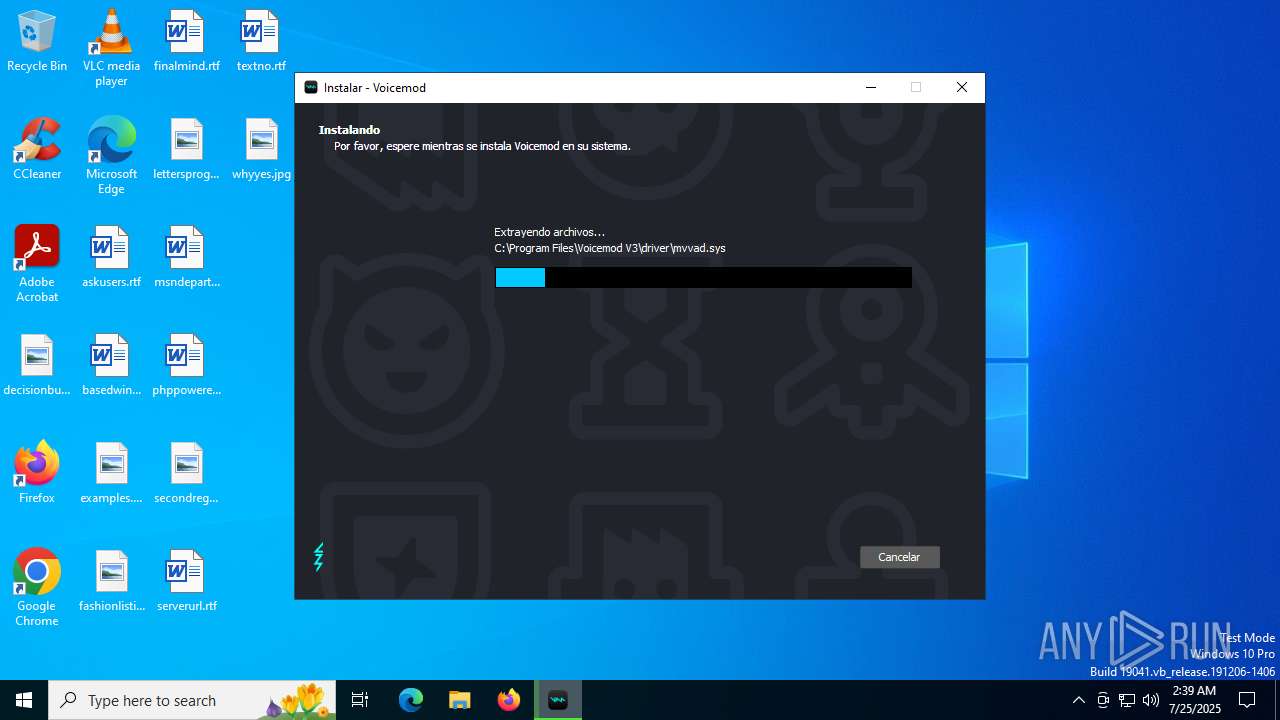
Task: Click the network tray icon
Action: coord(1127,700)
